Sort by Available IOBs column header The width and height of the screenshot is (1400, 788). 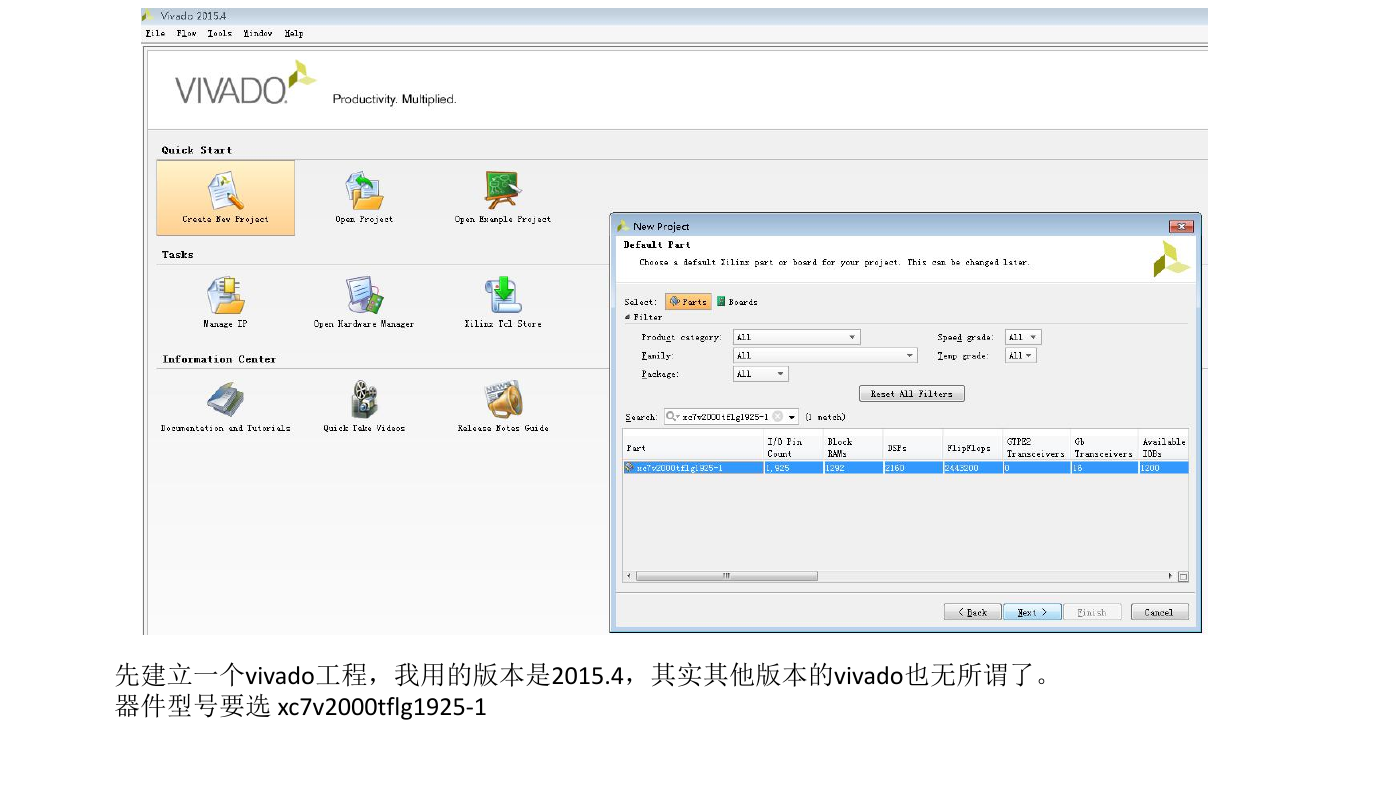pos(1163,447)
